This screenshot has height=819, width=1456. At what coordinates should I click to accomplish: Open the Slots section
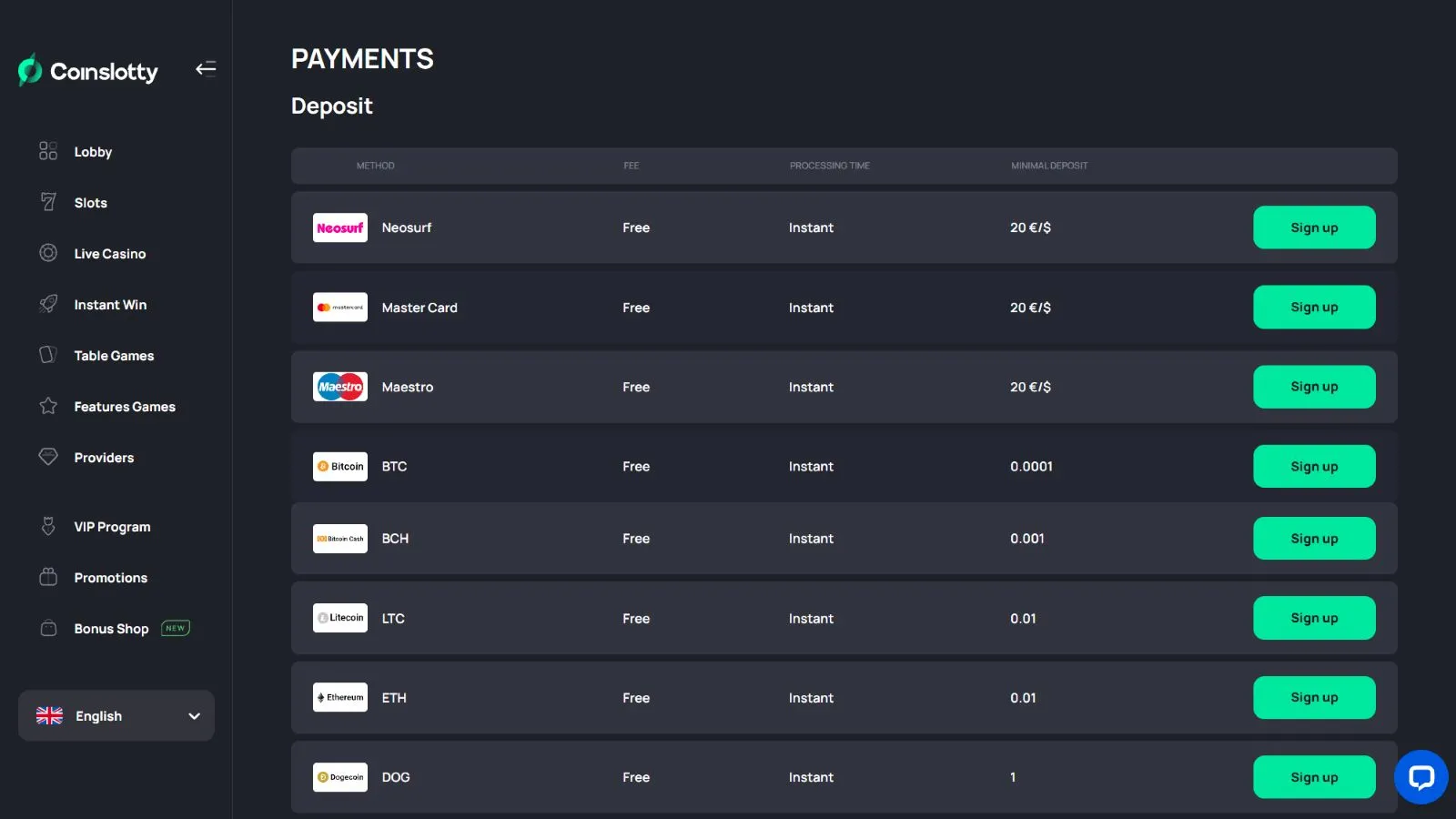click(x=90, y=203)
